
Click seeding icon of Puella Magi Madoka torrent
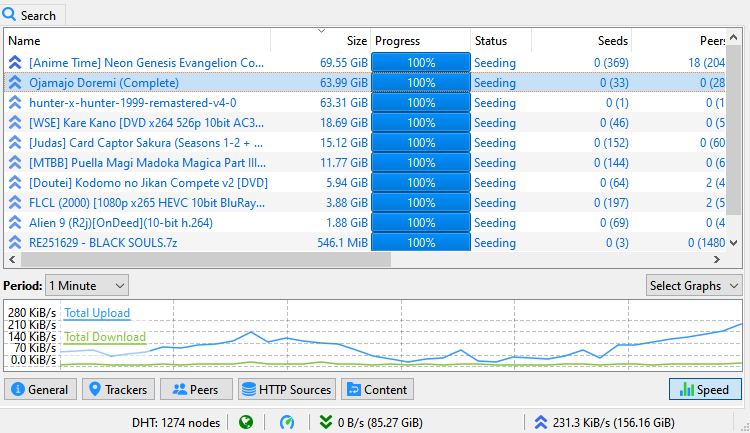tap(15, 163)
